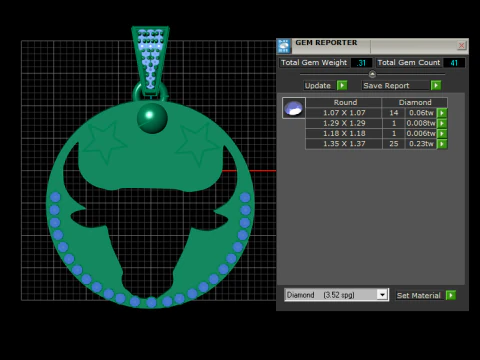Select the right star on the pendant
The image size is (480, 360).
197,144
